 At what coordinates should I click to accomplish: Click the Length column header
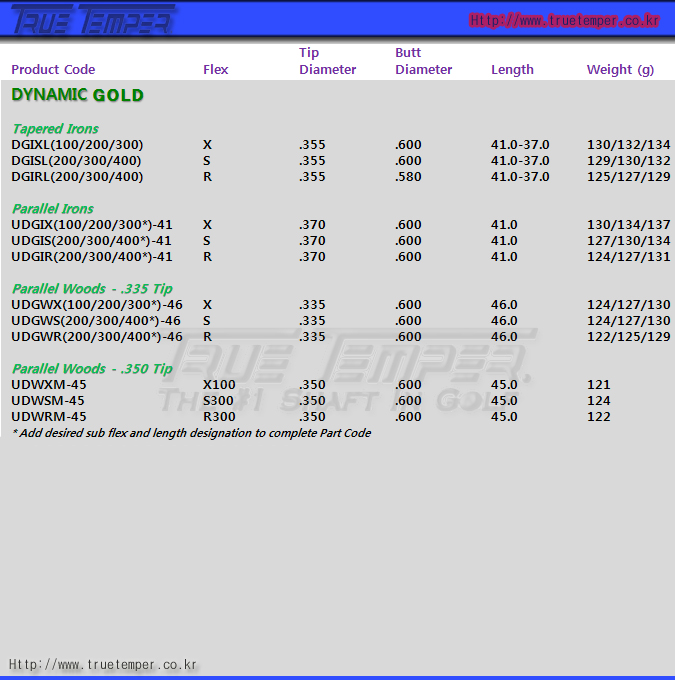coord(512,70)
